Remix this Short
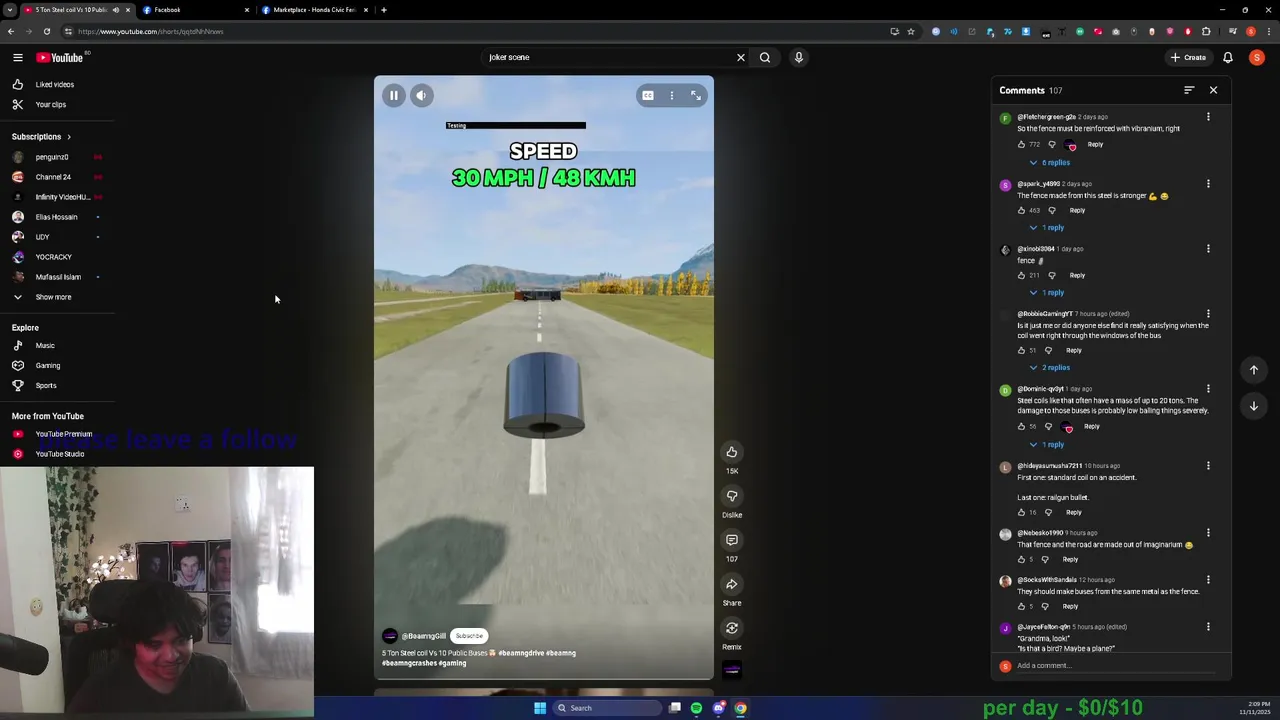This screenshot has height=720, width=1280. point(732,628)
